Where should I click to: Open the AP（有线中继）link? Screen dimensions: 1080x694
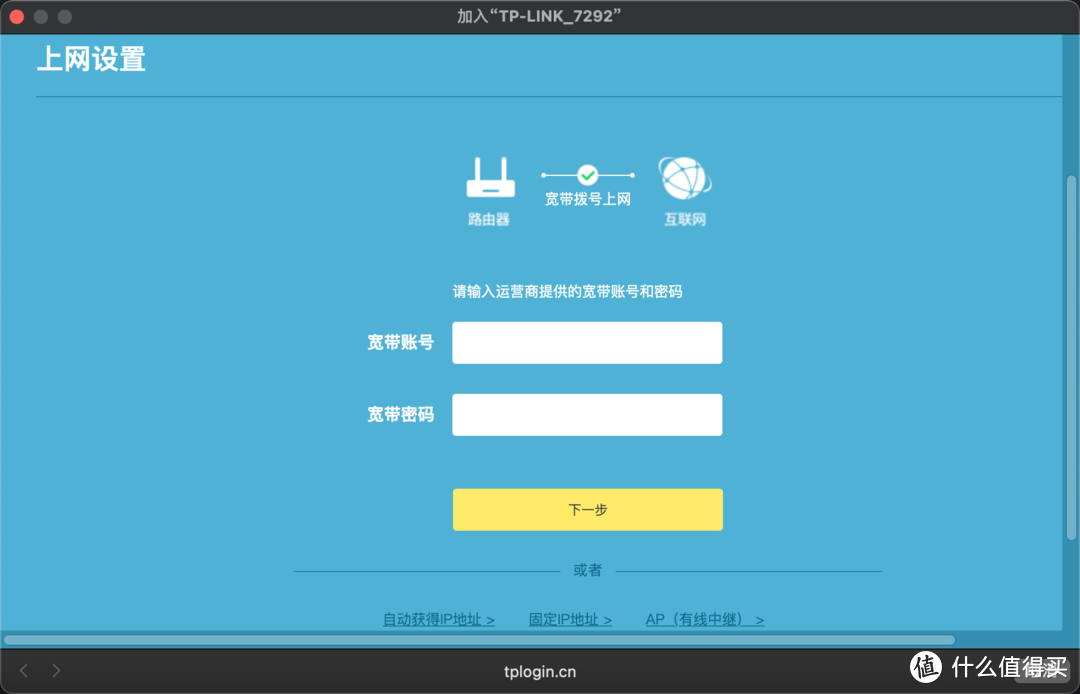704,619
